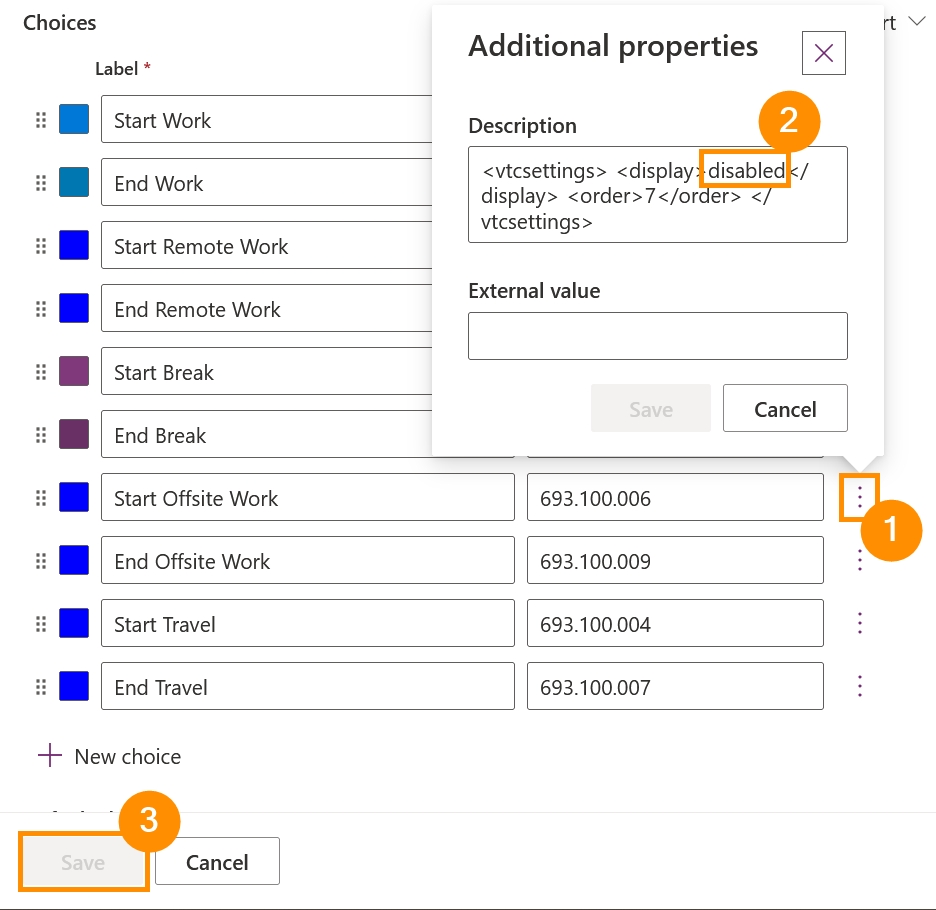The width and height of the screenshot is (936, 910).
Task: Click the drag handle beside Start Travel
Action: 41,624
